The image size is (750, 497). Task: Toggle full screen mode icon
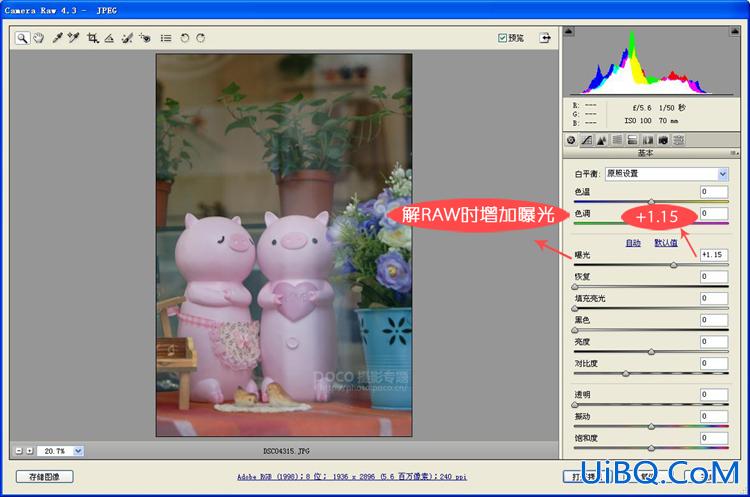(x=545, y=38)
